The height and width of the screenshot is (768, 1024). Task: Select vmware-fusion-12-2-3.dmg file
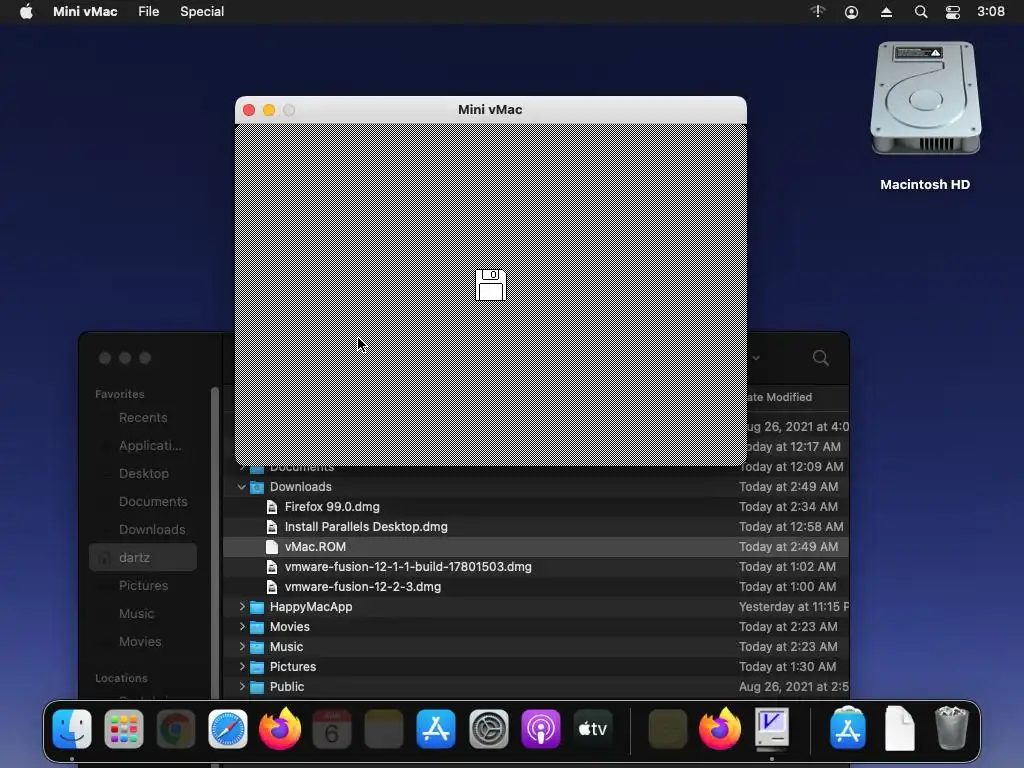[536, 587]
